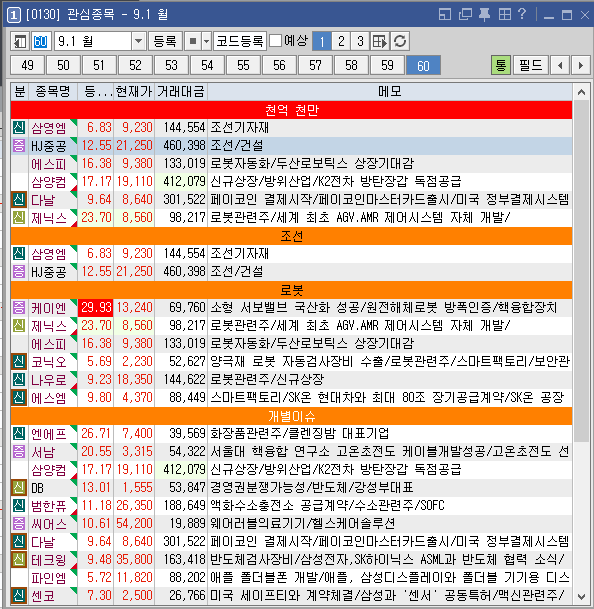Click the 코드등록 button
The image size is (594, 609).
click(x=240, y=41)
